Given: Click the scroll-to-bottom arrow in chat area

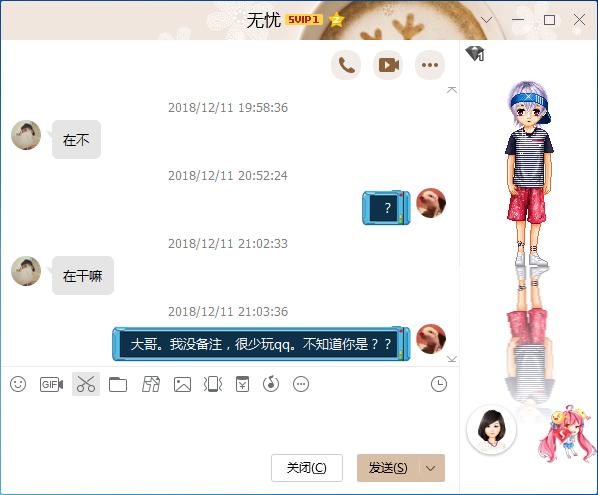Looking at the screenshot, I should click(452, 359).
